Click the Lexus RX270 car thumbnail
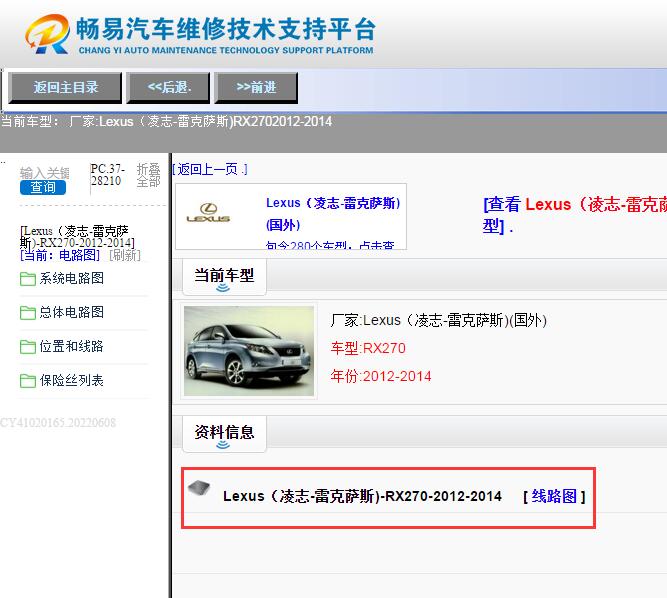The width and height of the screenshot is (667, 598). (x=249, y=351)
